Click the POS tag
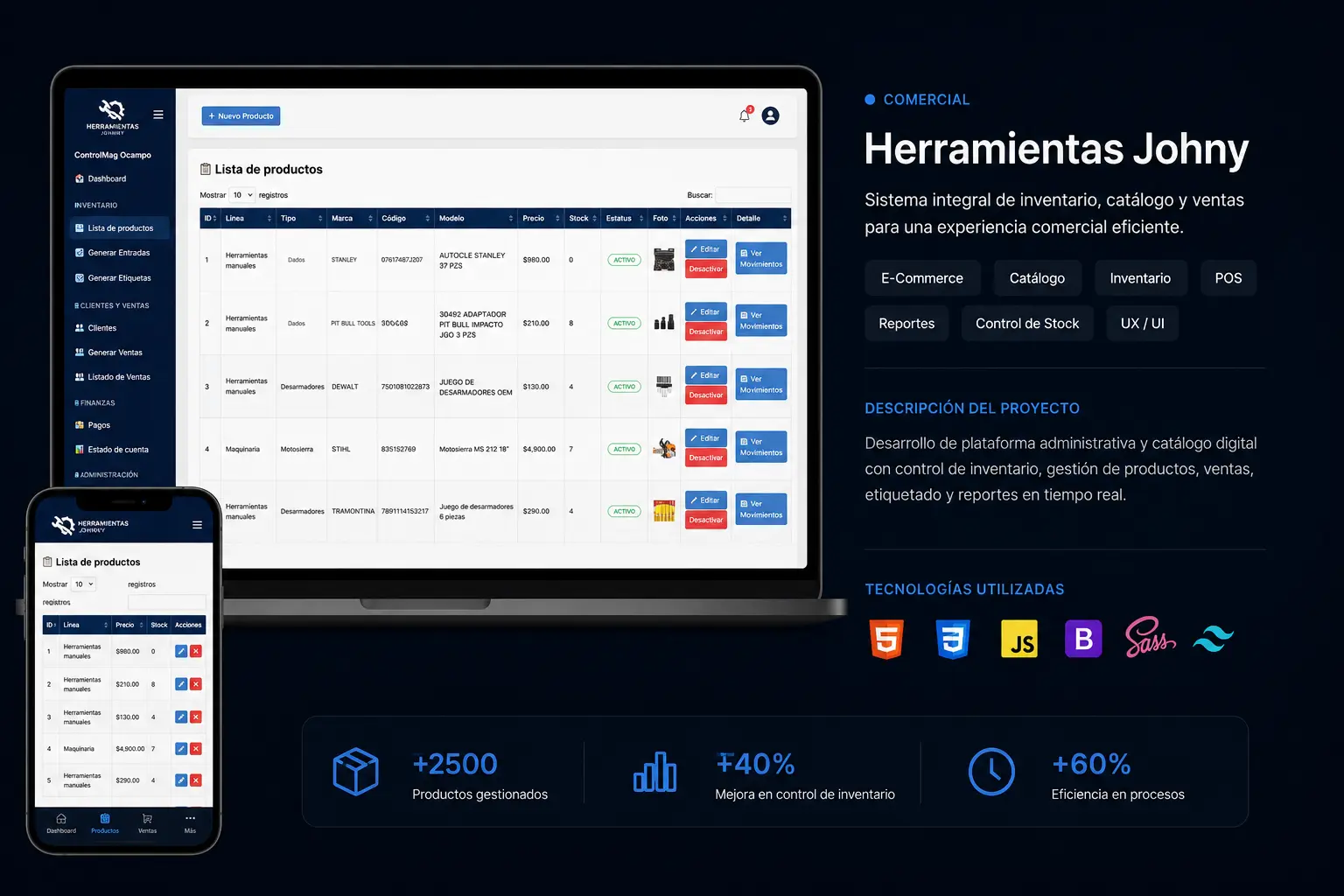The image size is (1344, 896). 1228,278
